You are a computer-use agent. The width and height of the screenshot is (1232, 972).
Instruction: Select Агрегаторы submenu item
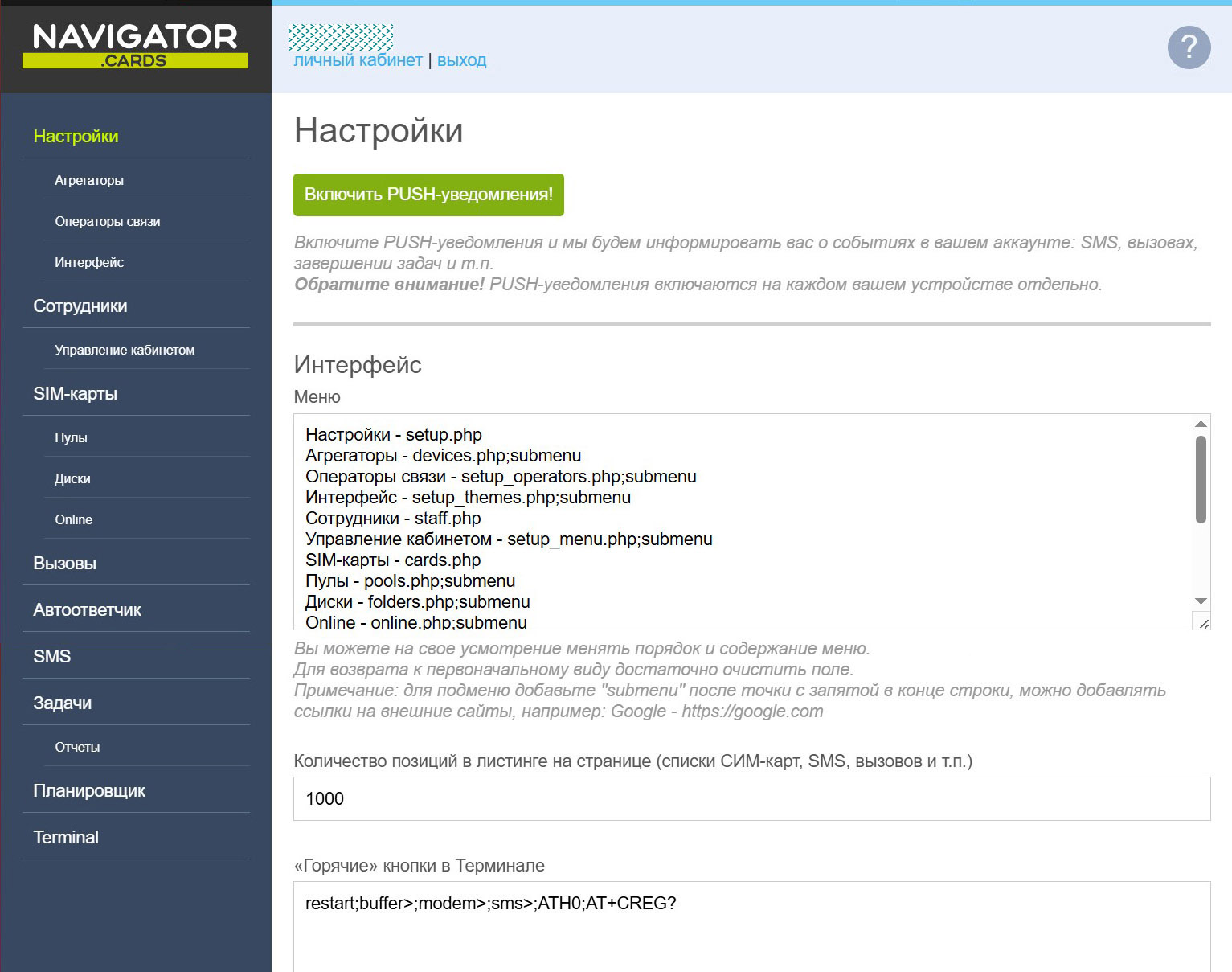[89, 181]
